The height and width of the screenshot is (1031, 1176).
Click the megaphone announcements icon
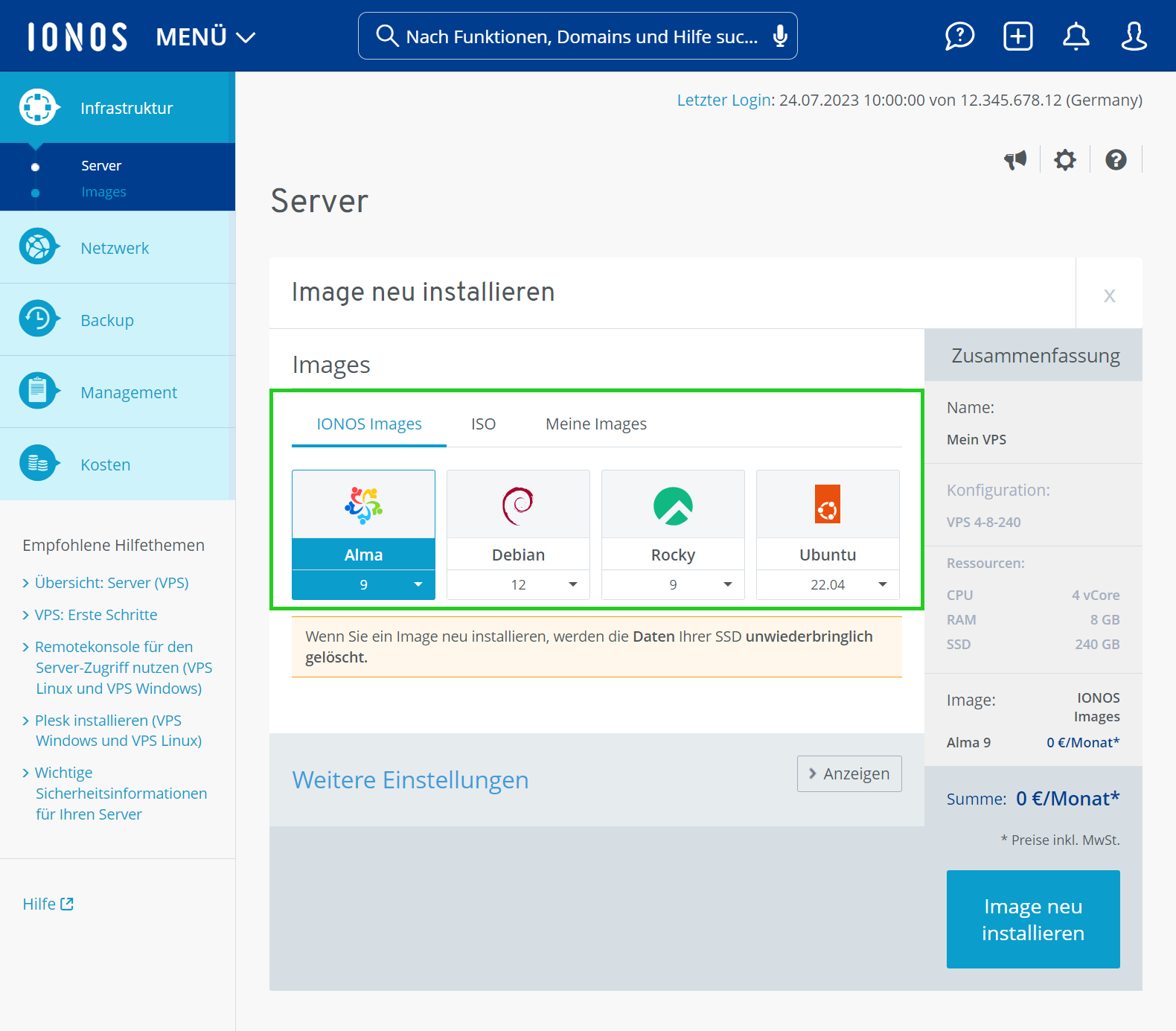click(x=1015, y=159)
